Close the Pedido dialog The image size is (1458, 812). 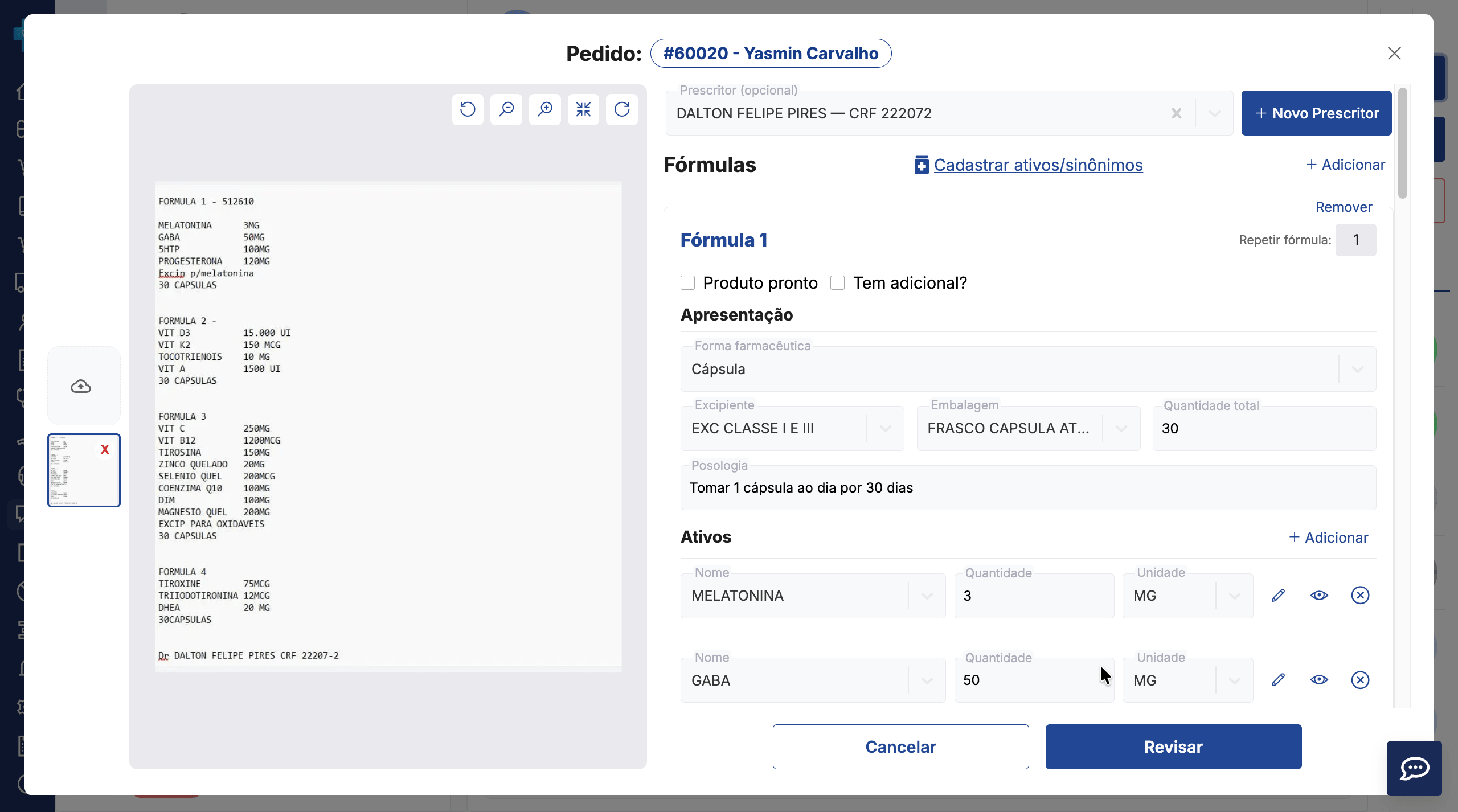1394,53
